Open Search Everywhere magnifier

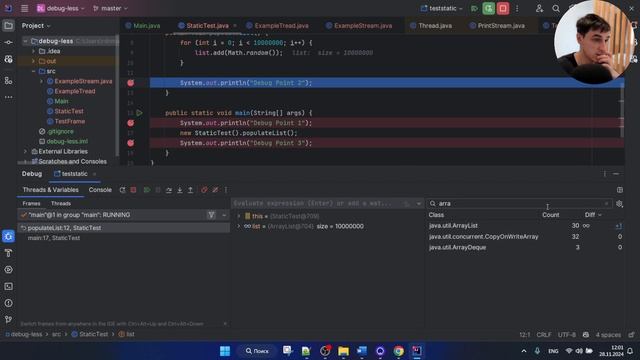point(556,8)
